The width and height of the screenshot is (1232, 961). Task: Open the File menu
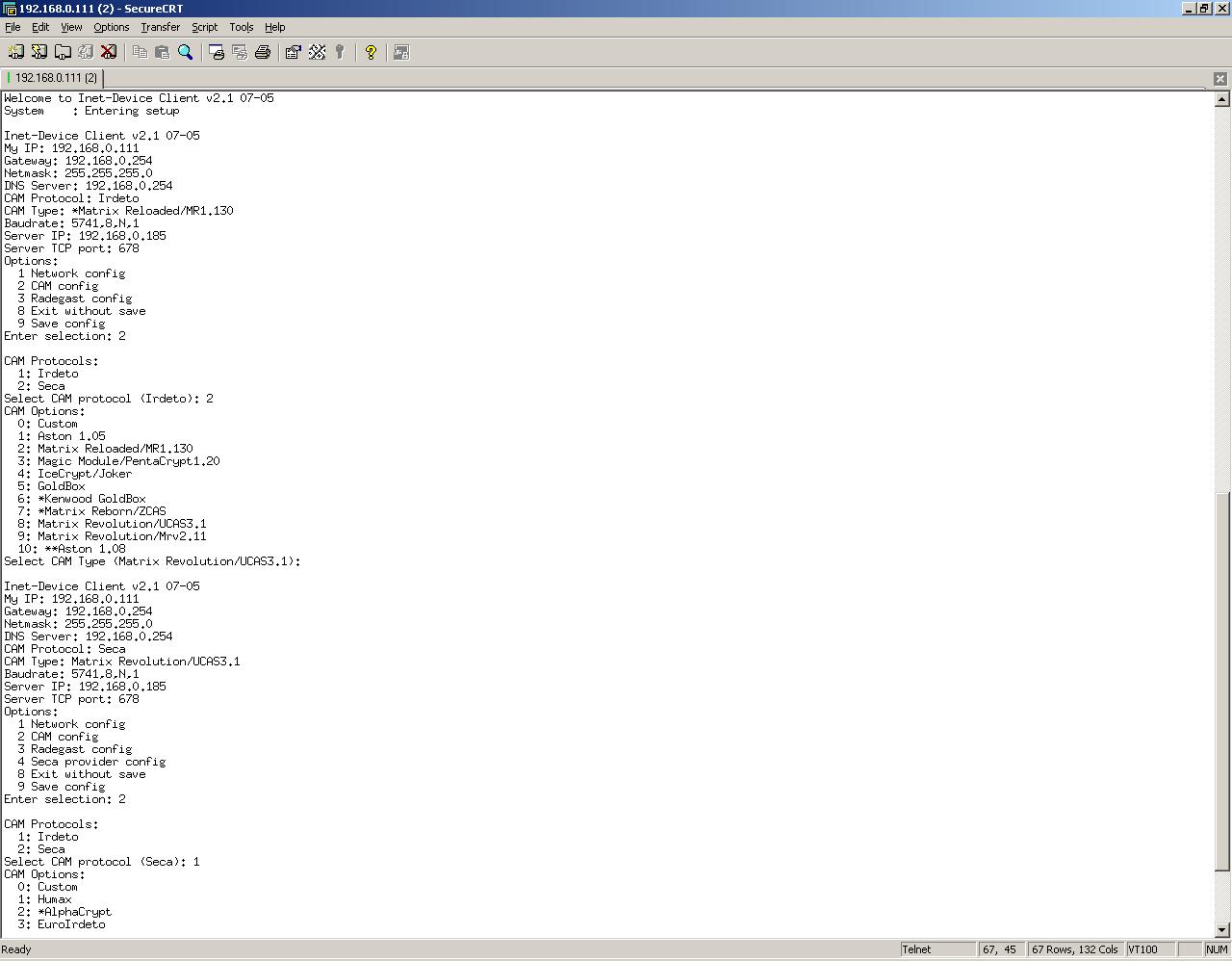pos(13,27)
